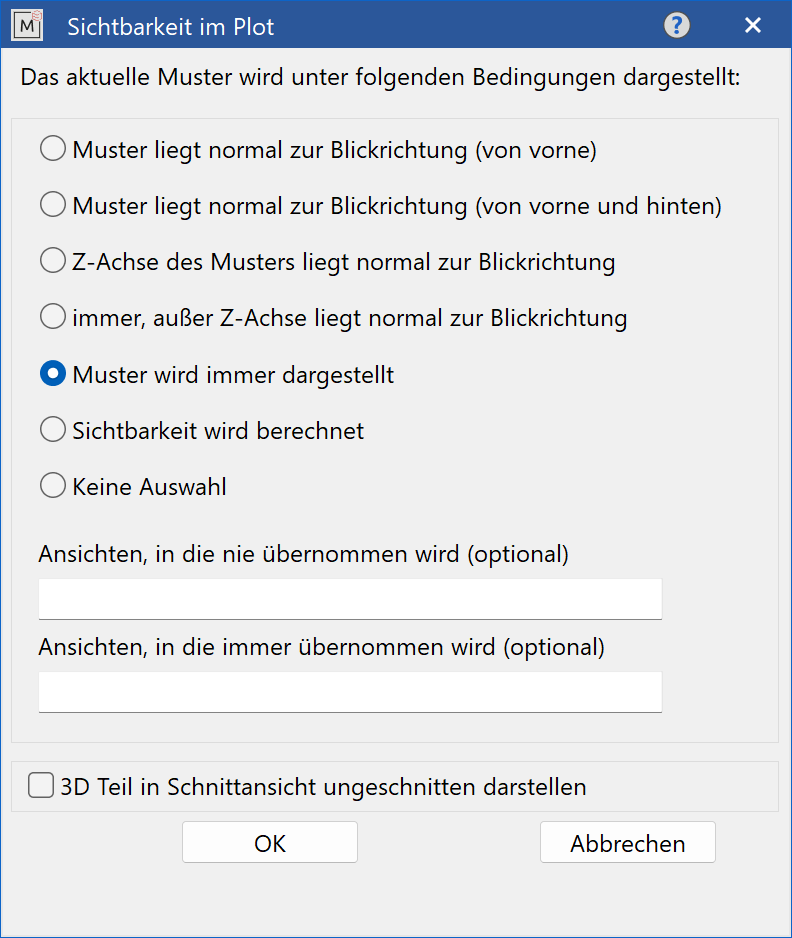
Task: Focus the 'immer übernommen wird' views input field
Action: (350, 692)
